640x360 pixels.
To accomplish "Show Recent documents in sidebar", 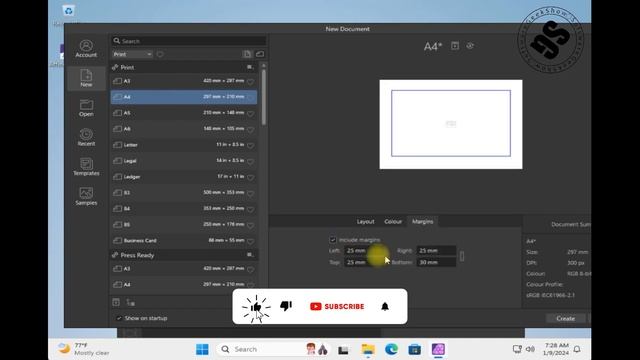I will (86, 138).
